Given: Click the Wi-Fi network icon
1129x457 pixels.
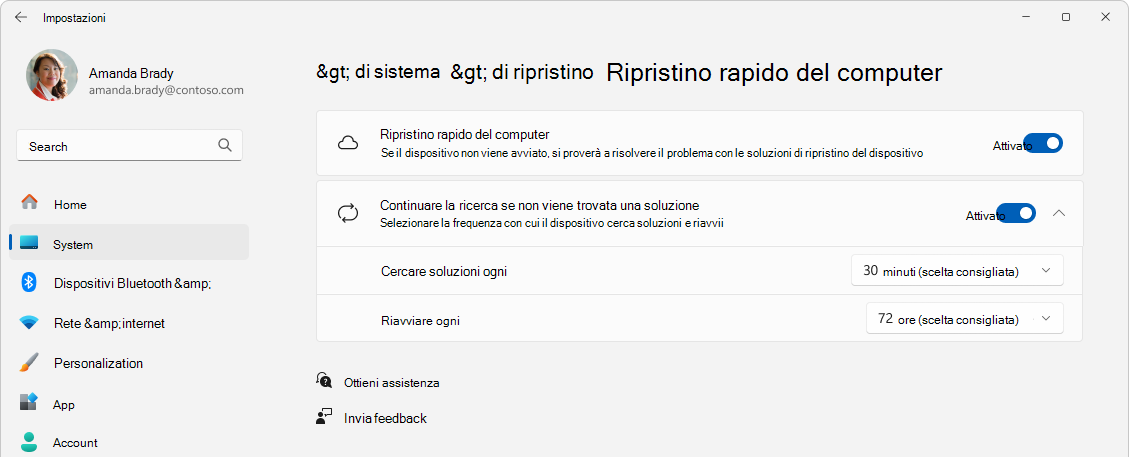Looking at the screenshot, I should pos(29,323).
